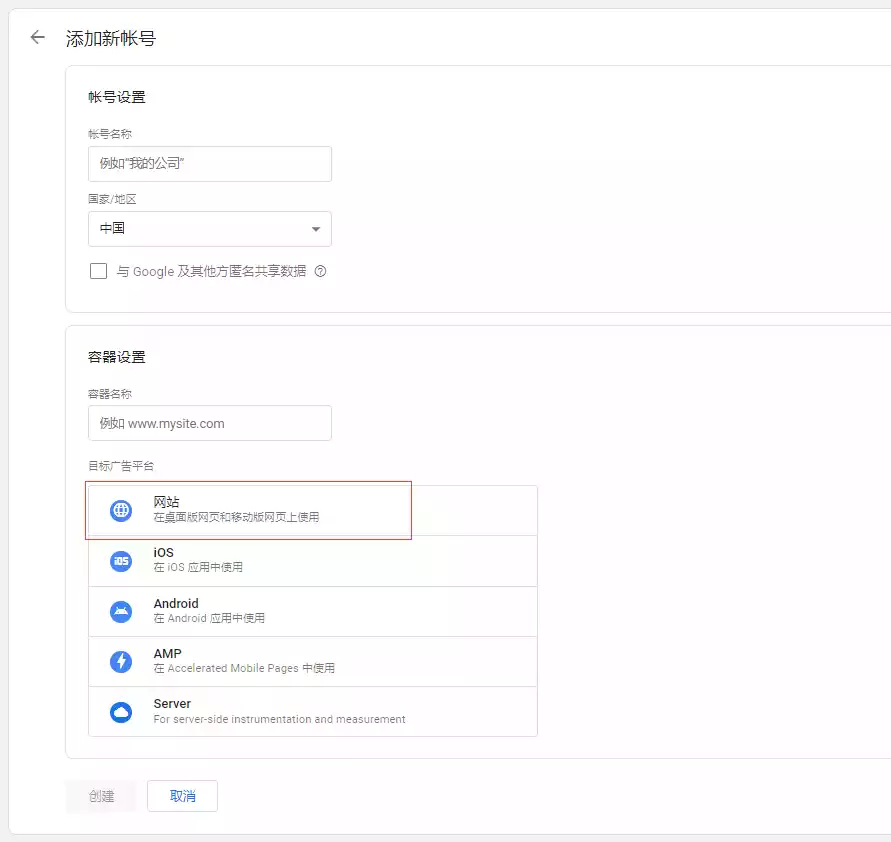Choose the AMP target platform label
The image size is (891, 842).
[168, 653]
